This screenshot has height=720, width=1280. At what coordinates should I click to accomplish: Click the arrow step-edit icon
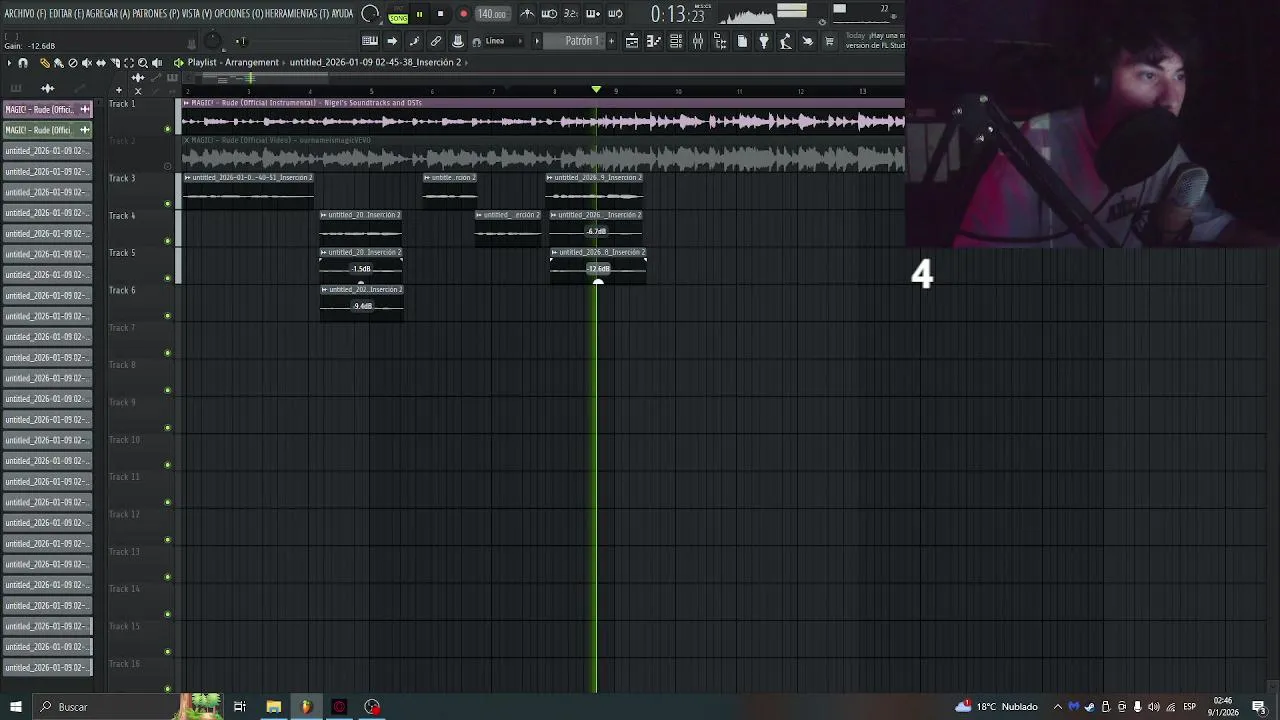(392, 41)
